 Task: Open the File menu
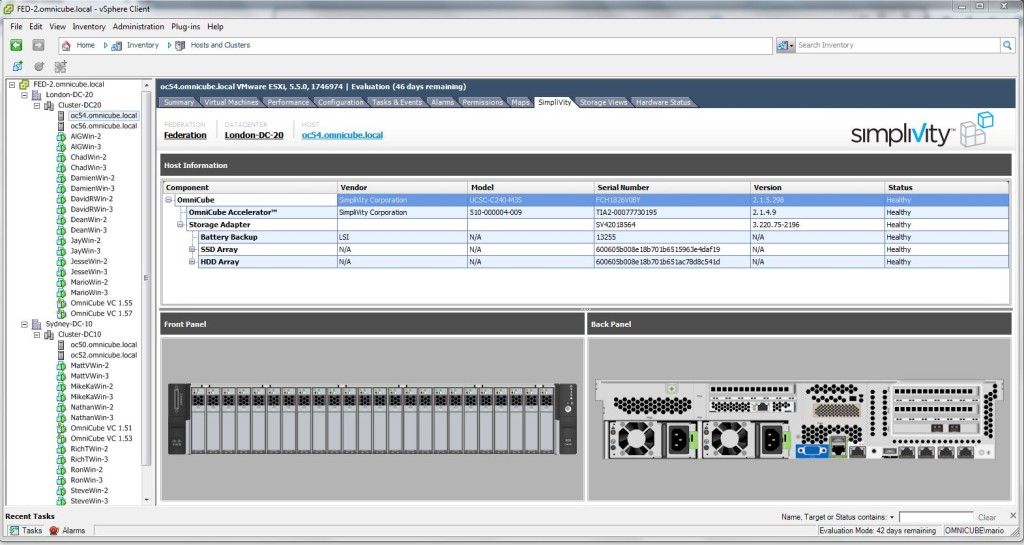point(16,27)
